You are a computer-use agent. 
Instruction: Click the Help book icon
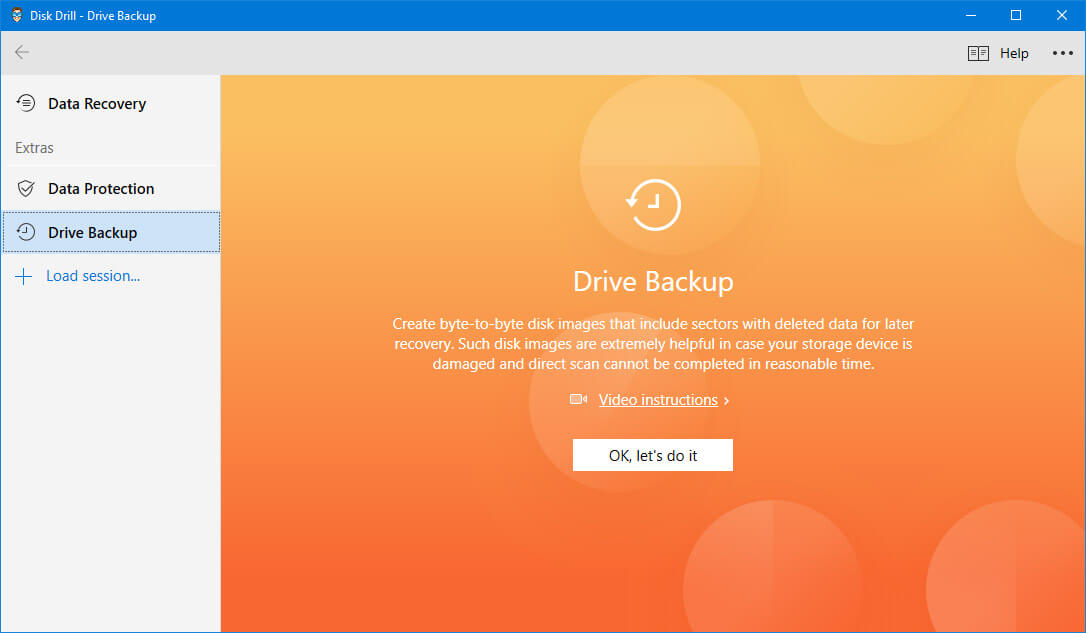[x=978, y=53]
